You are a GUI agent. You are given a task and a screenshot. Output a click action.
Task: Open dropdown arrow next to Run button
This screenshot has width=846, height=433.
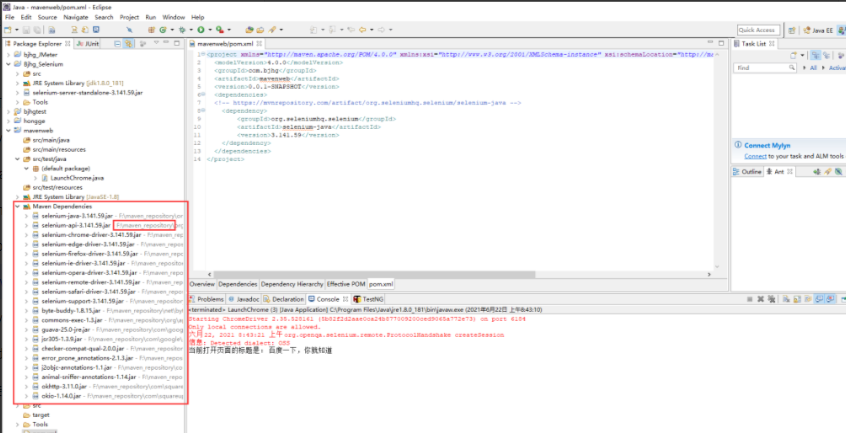click(x=209, y=30)
